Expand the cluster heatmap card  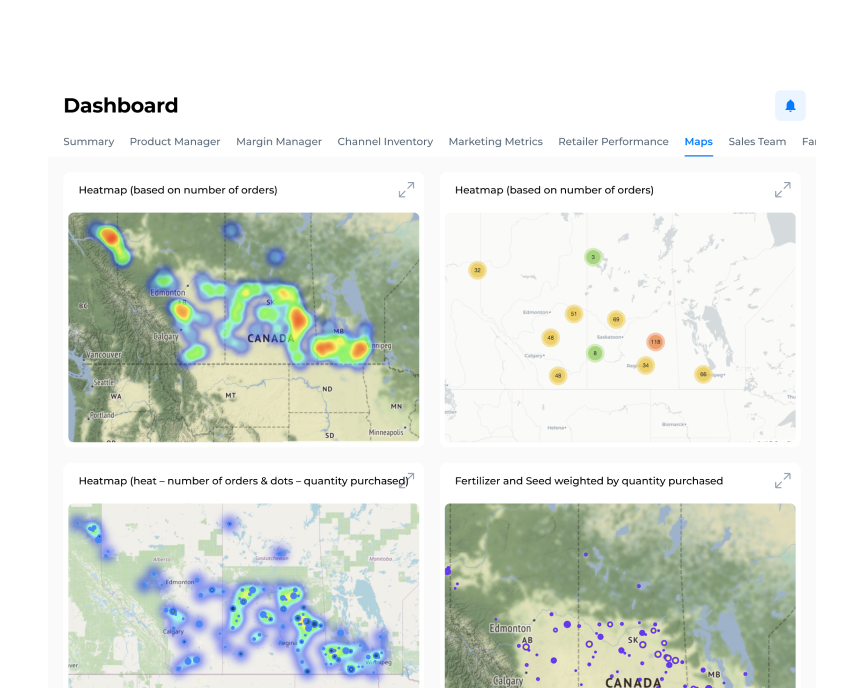point(782,190)
